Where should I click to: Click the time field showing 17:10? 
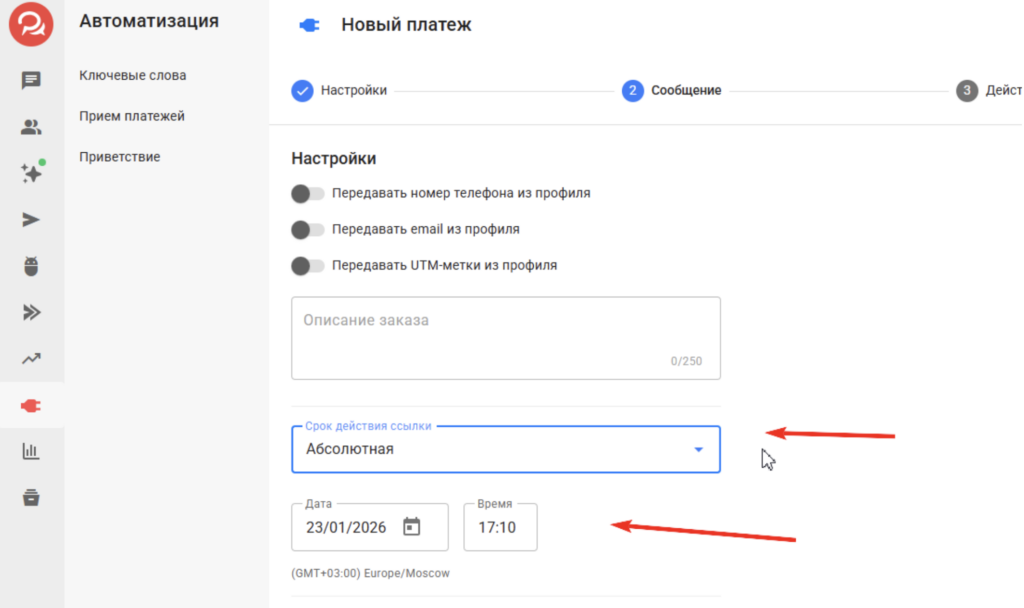(x=499, y=527)
